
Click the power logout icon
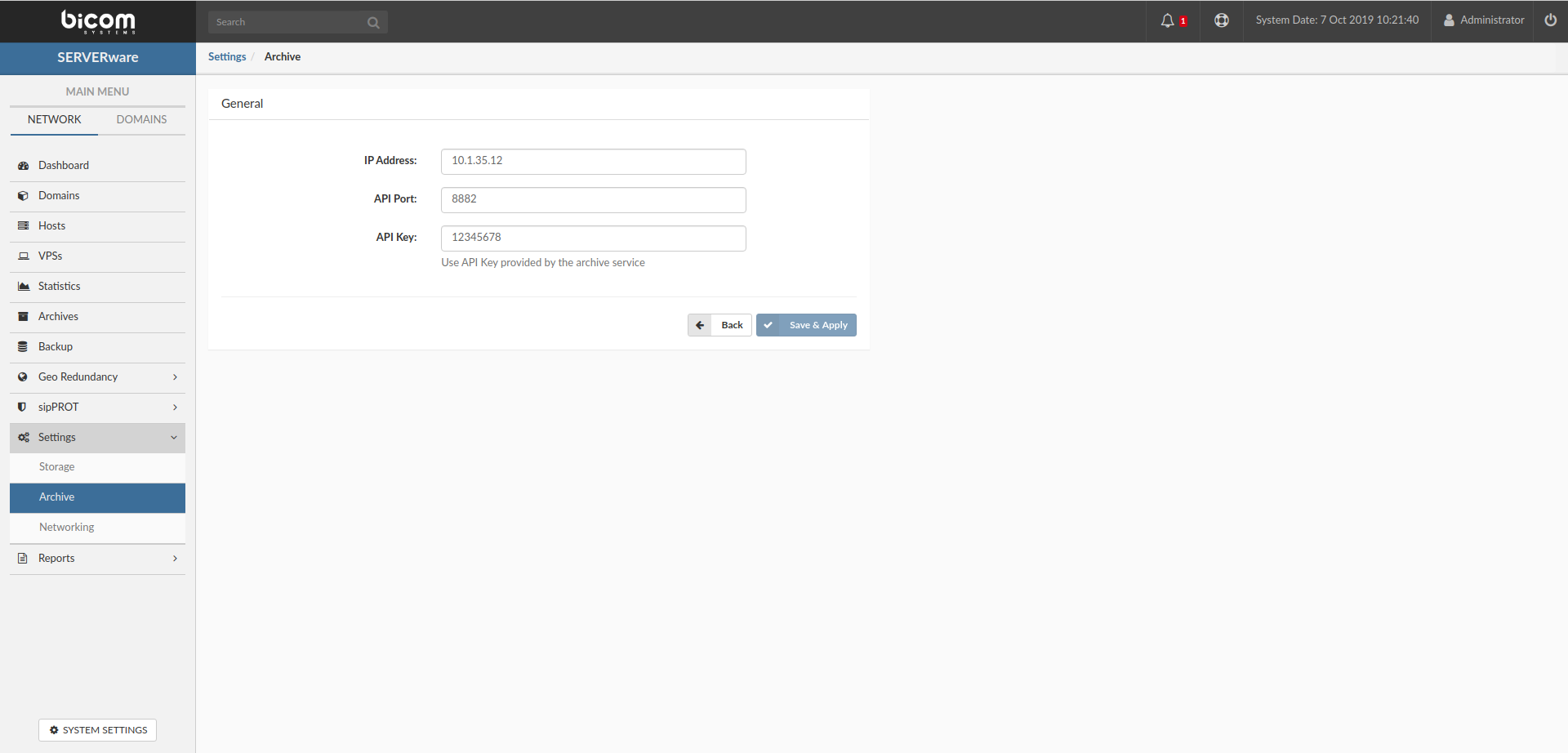tap(1550, 20)
